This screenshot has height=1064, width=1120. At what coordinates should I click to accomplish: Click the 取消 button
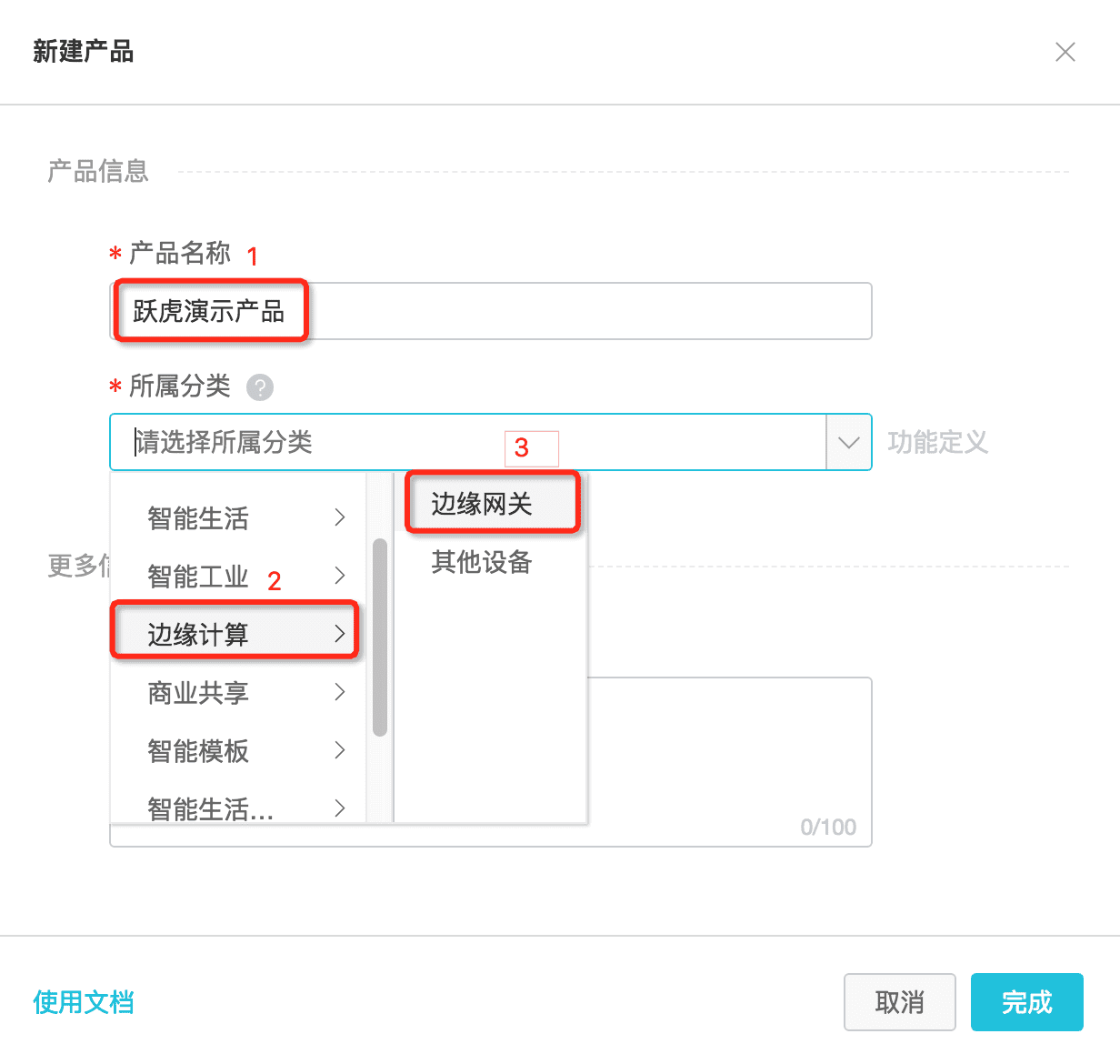coord(899,1002)
